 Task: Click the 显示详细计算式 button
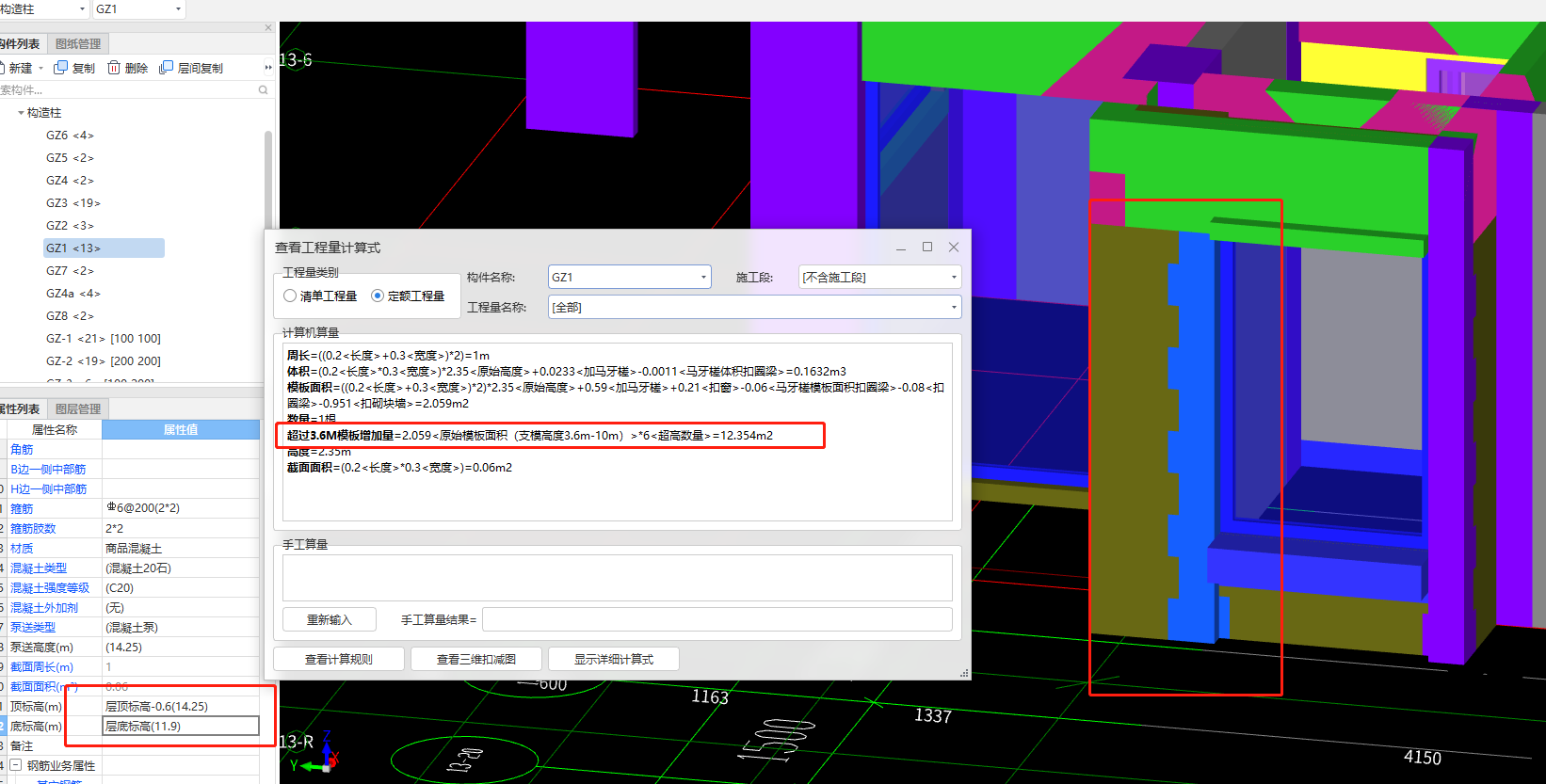614,659
